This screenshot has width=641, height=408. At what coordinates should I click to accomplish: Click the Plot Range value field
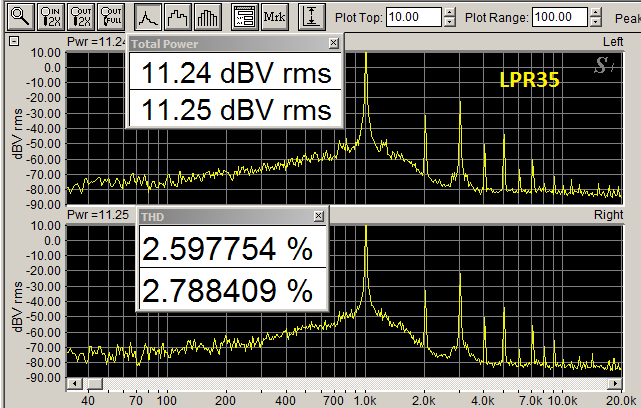pos(559,17)
